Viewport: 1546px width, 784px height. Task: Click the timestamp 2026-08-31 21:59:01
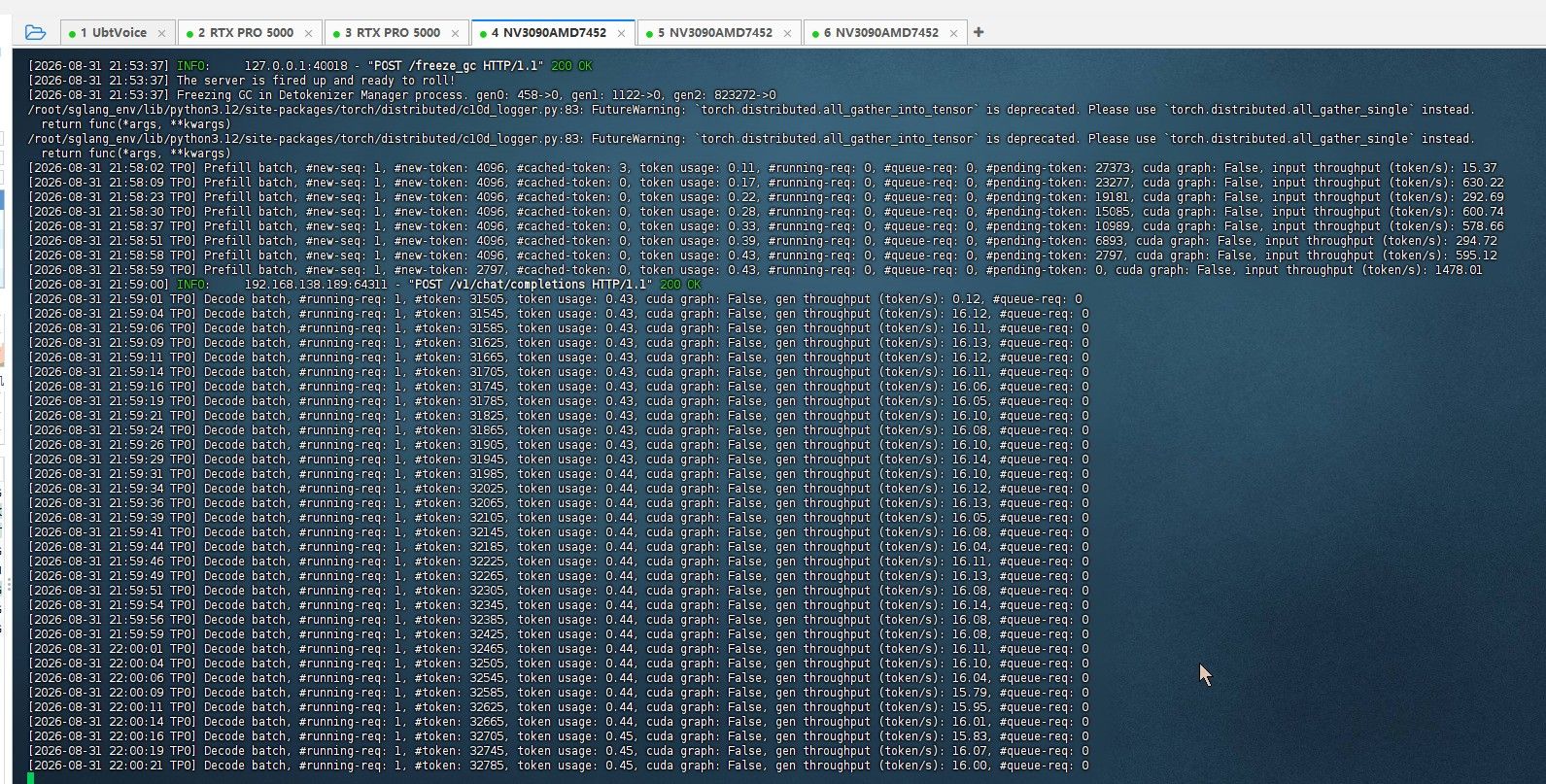tap(99, 299)
